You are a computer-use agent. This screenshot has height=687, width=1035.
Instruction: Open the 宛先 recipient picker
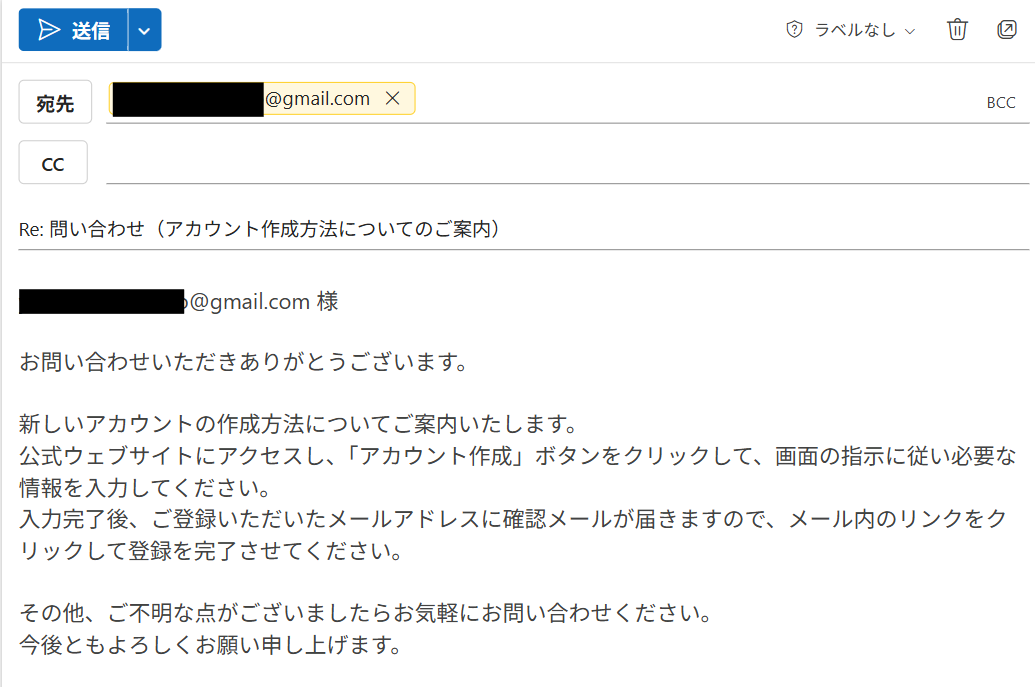[55, 102]
